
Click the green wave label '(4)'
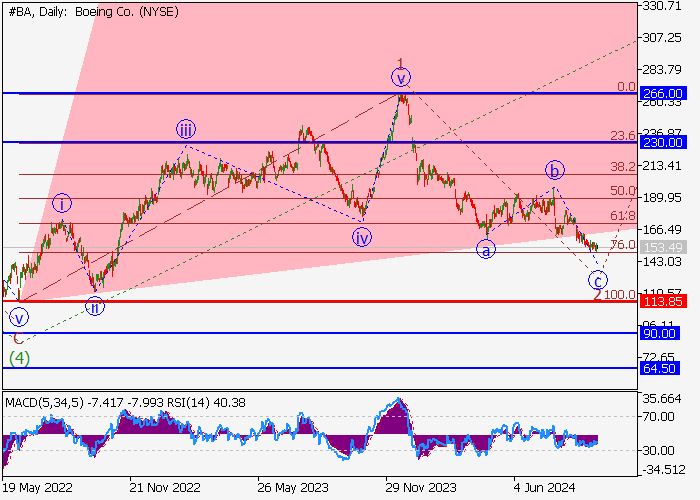tap(20, 358)
